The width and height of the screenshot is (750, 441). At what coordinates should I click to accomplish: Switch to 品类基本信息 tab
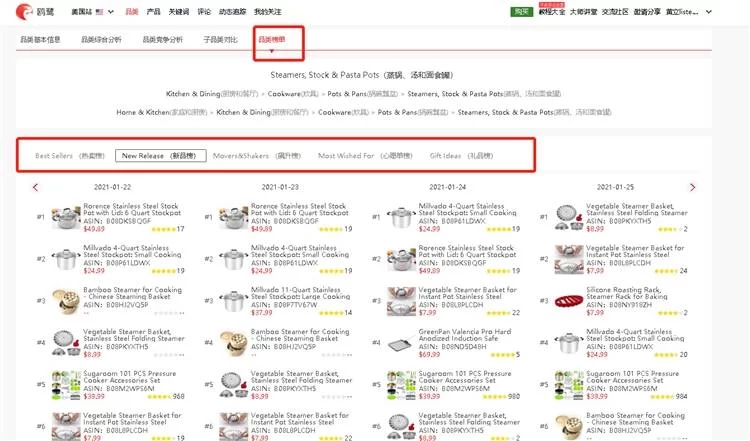(41, 40)
